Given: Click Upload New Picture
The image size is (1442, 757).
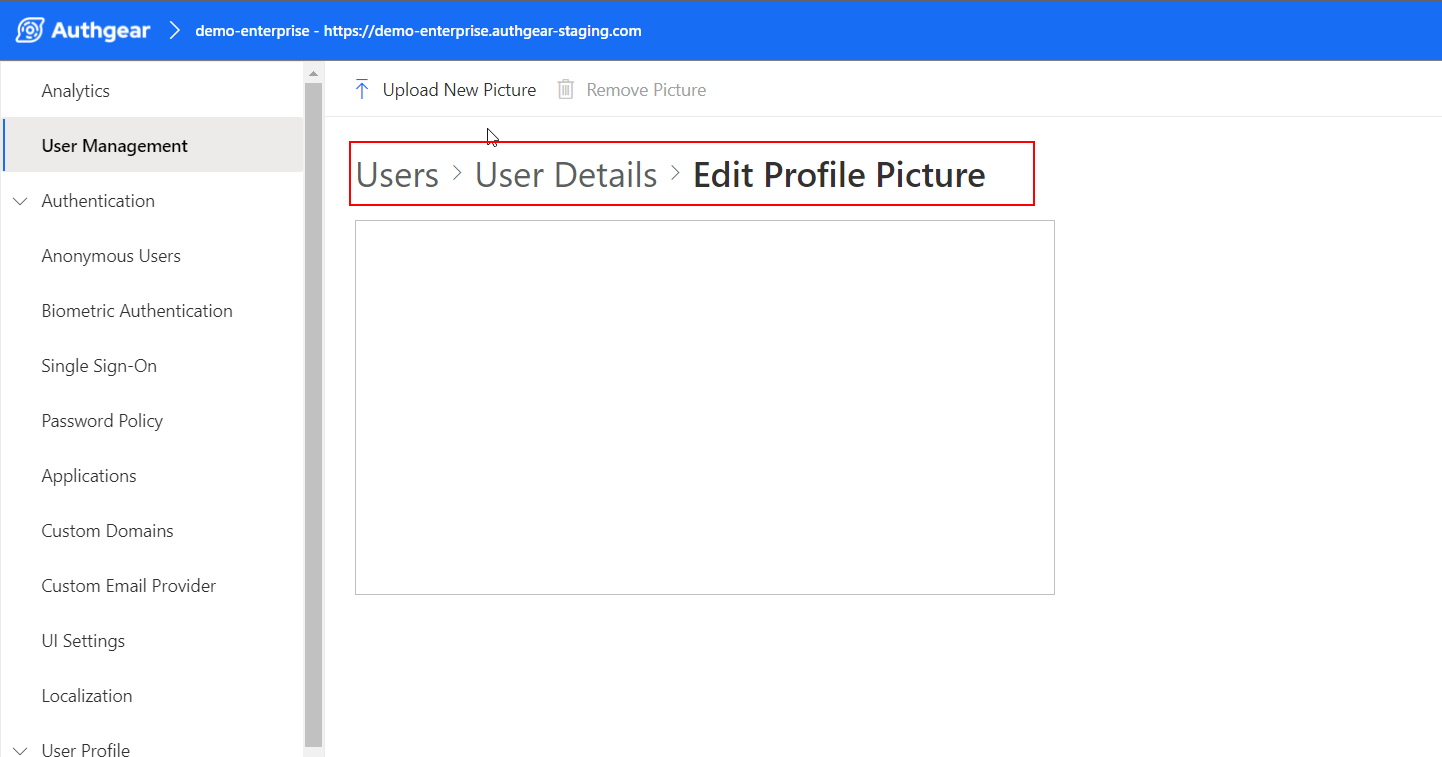Looking at the screenshot, I should pyautogui.click(x=459, y=89).
